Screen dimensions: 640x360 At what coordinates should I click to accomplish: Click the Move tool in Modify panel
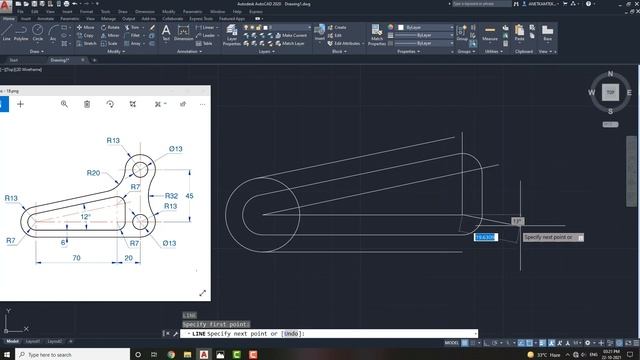tap(85, 27)
